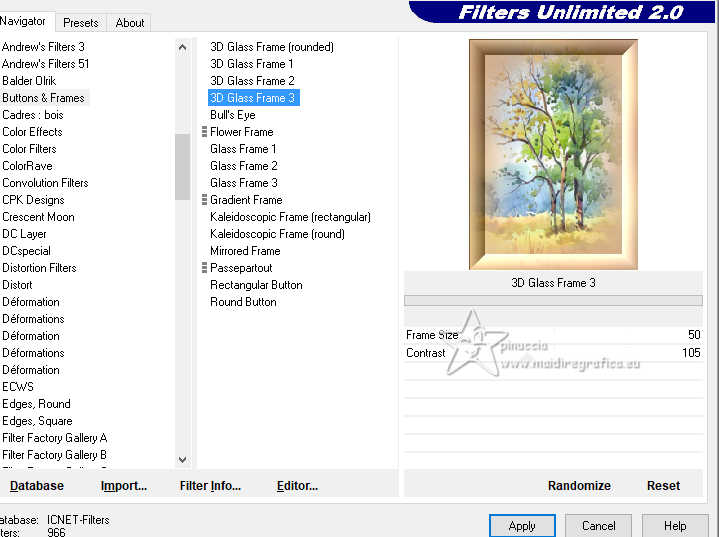Choose Glass Frame 3 filter
719x537 pixels.
click(244, 183)
